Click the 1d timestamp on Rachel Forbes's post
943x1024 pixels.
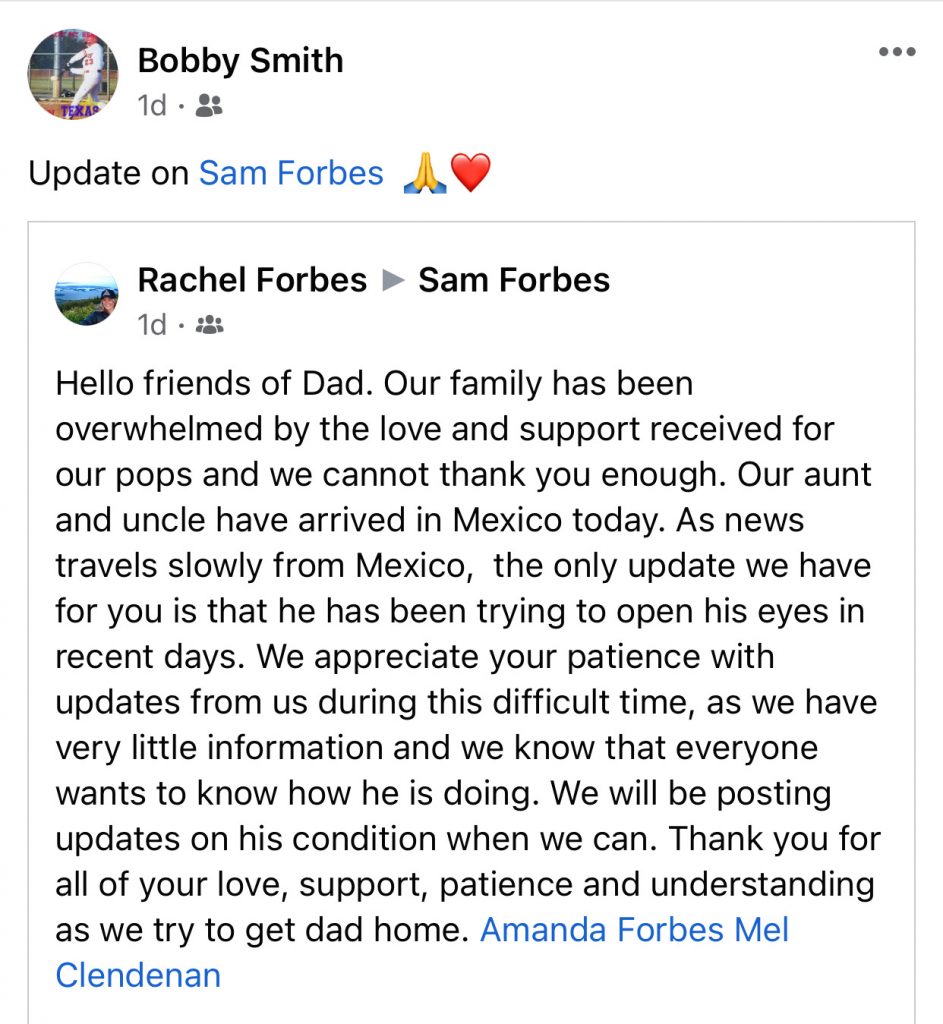[x=152, y=325]
